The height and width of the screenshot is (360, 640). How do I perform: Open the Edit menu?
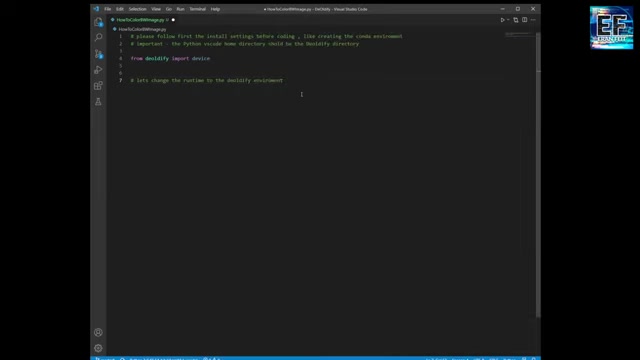click(x=120, y=9)
